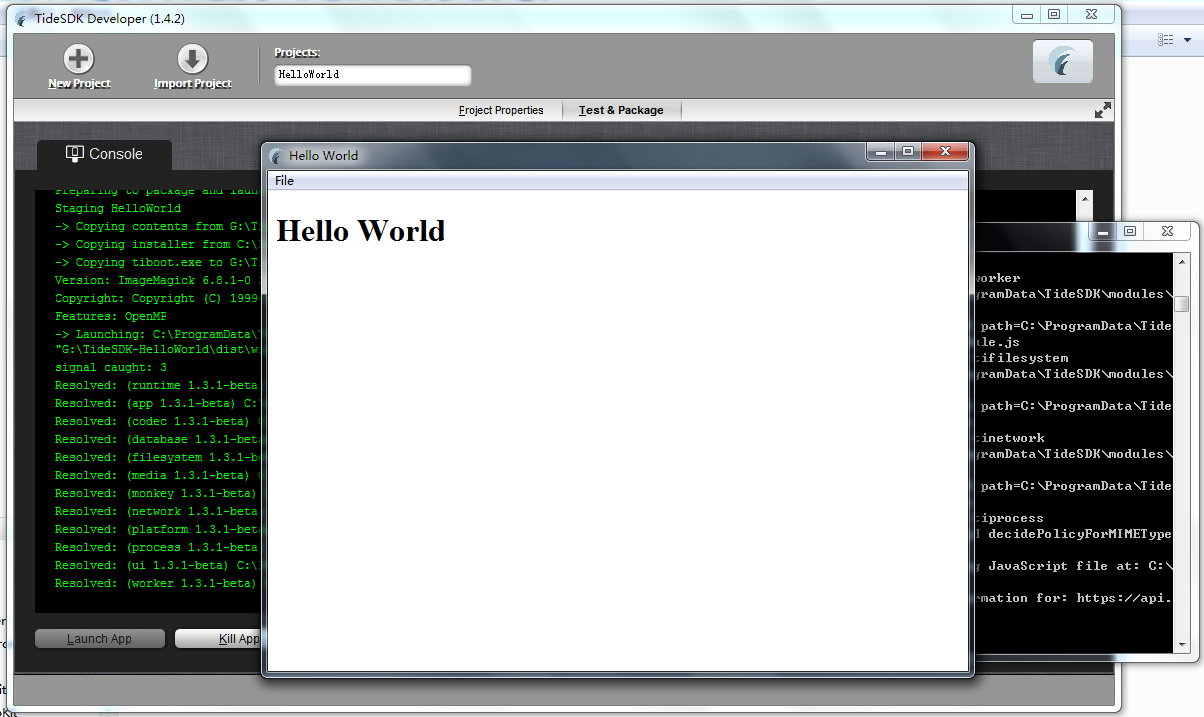Click the 'Resolved: (codec 1.3.1-beta)' line
The image size is (1204, 717).
click(x=157, y=422)
